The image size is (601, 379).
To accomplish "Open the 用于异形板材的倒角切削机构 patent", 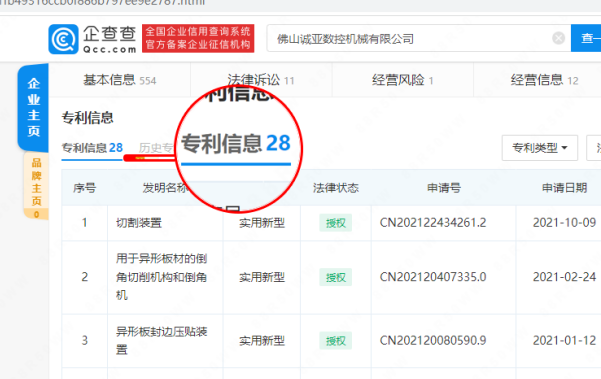I will 161,277.
